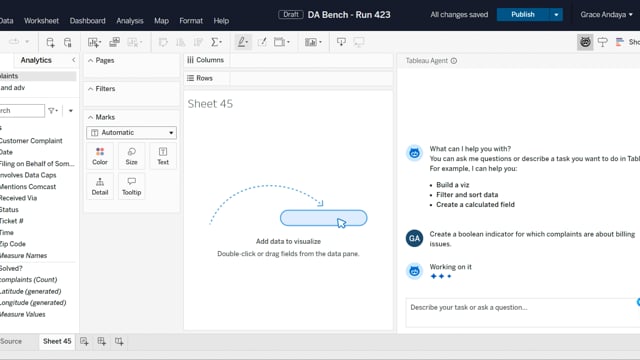Collapse the Marks card

pos(90,117)
